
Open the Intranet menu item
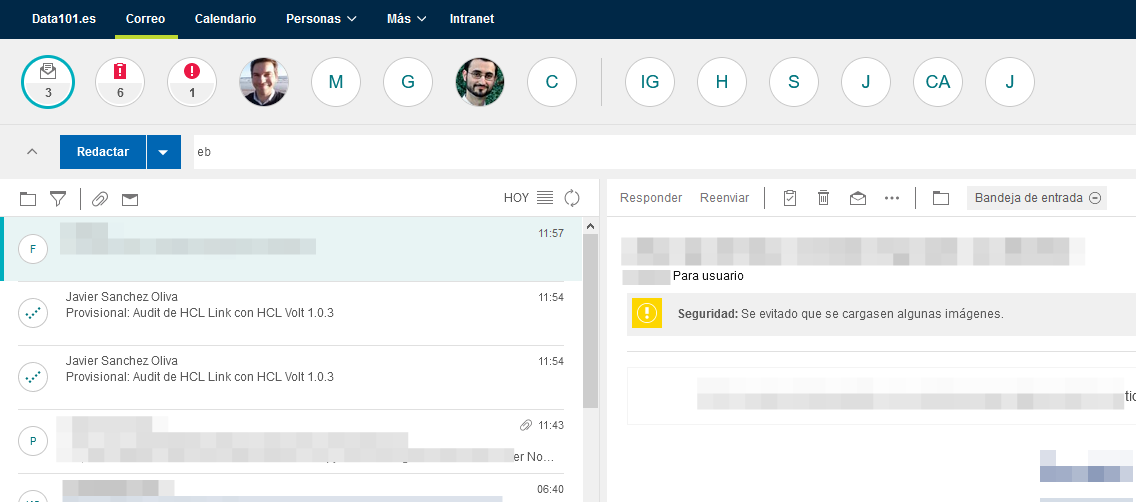tap(472, 19)
